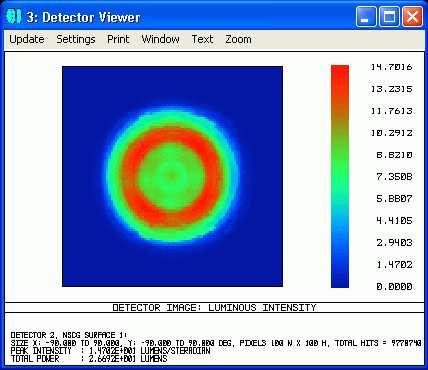Click the red top of the color scale bar
Screen dimensions: 428x370
point(340,80)
